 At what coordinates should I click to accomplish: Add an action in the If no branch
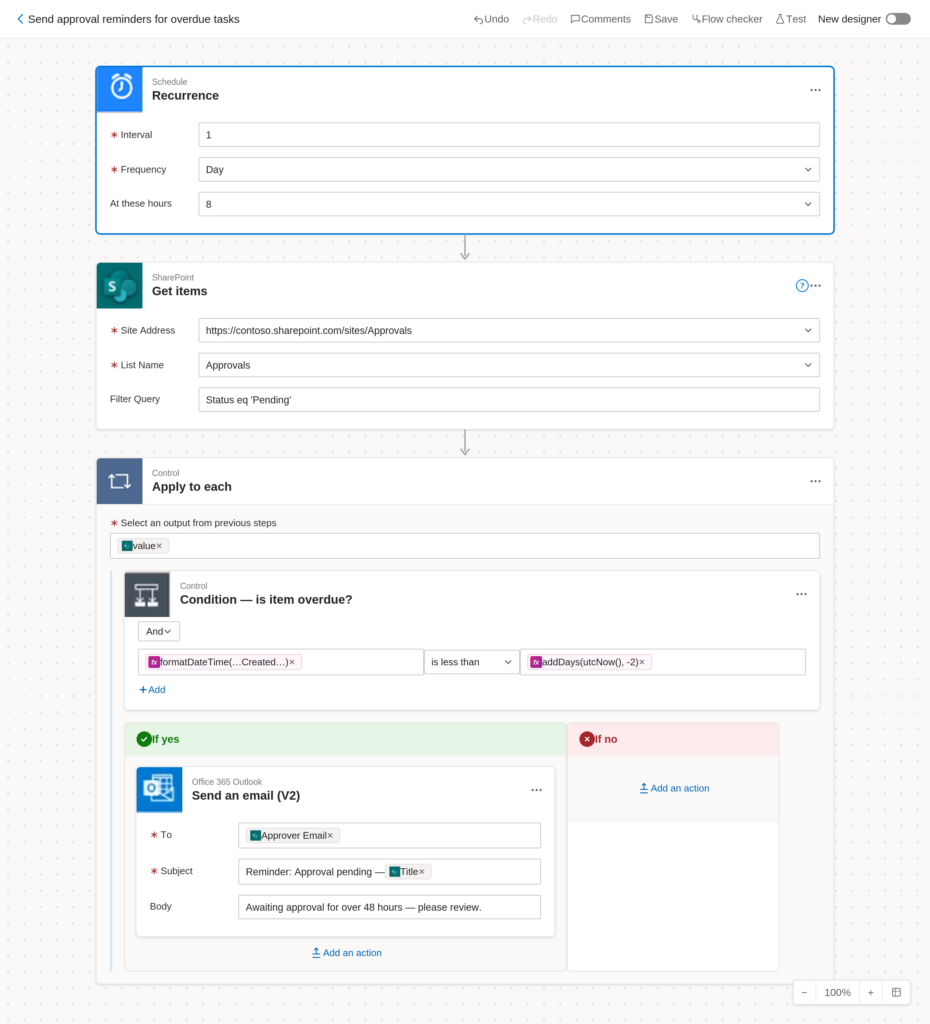[674, 788]
